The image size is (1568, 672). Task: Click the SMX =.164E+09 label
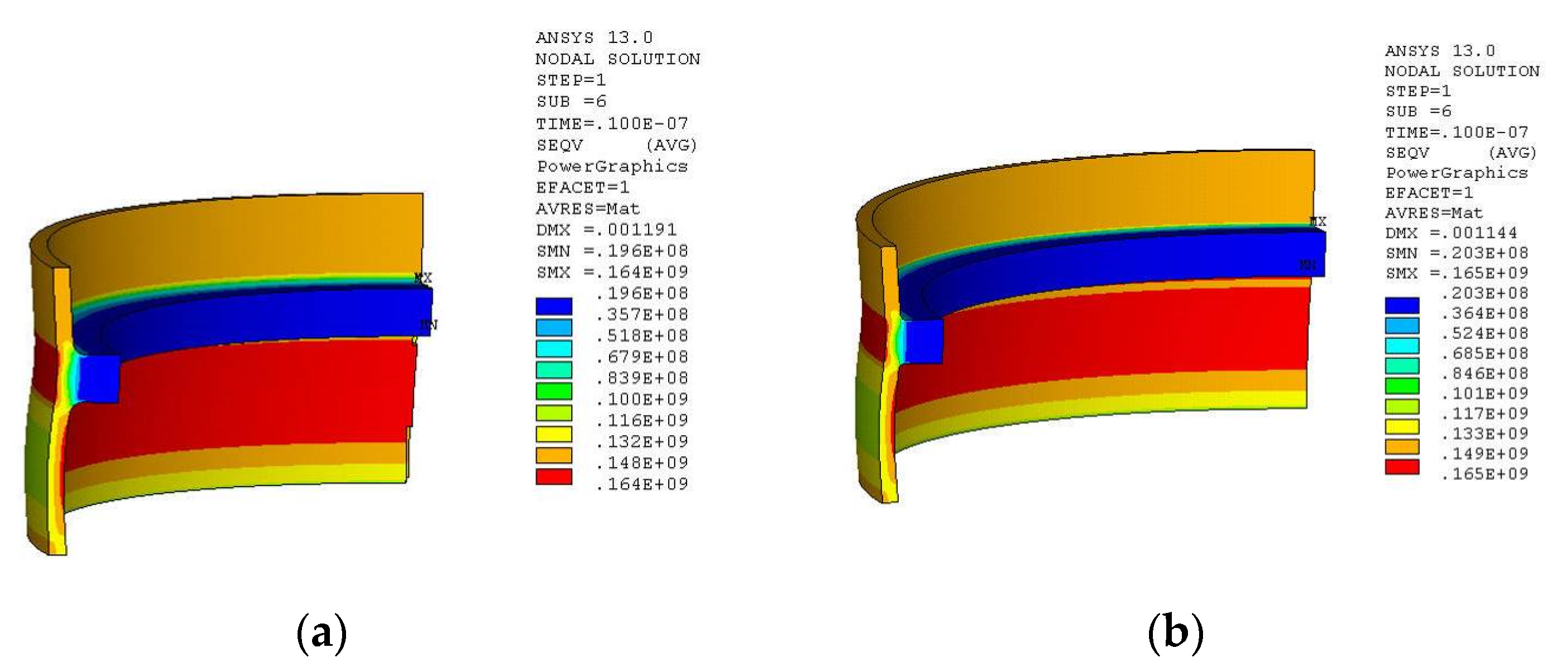(612, 272)
